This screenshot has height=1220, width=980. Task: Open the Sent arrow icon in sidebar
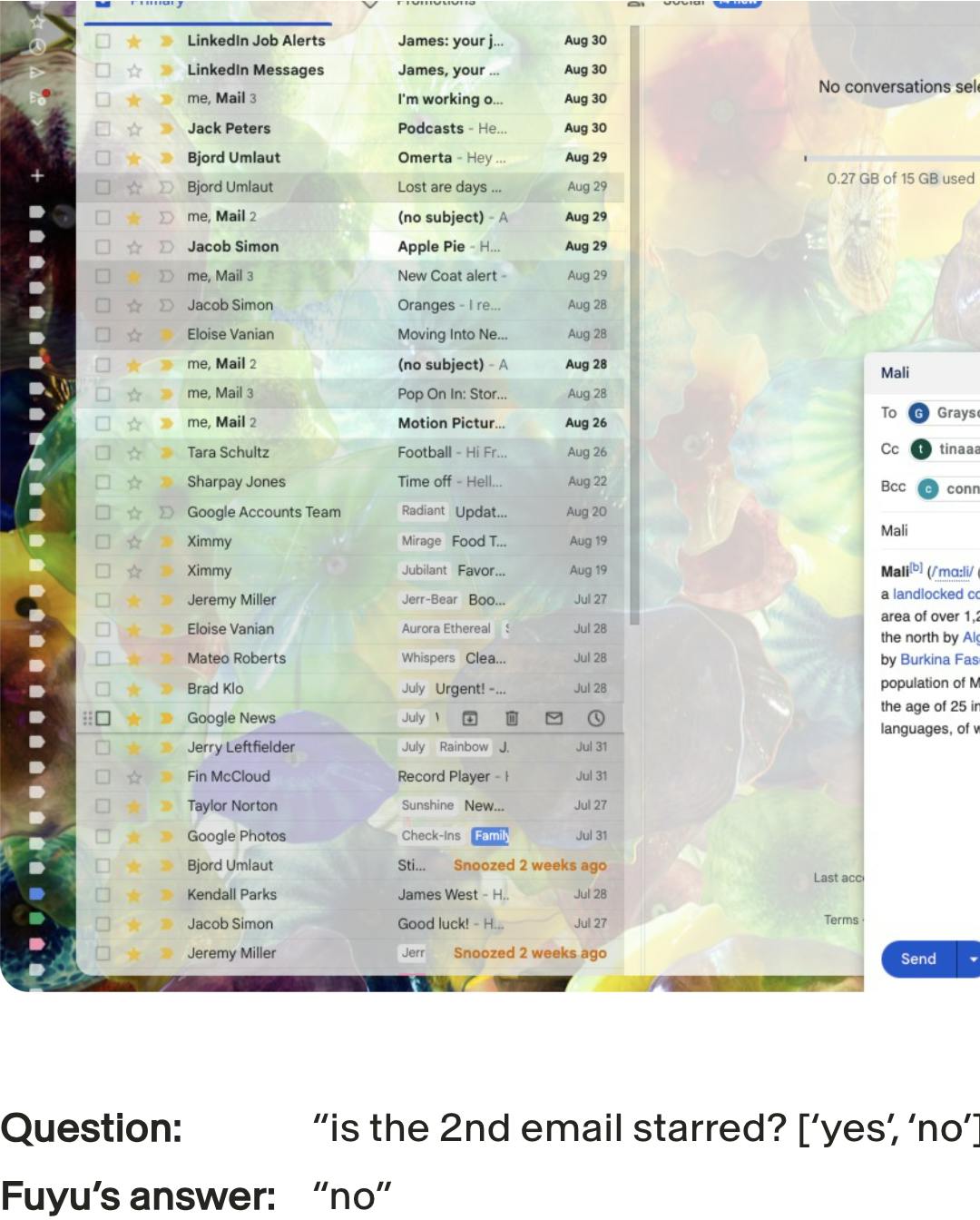[x=37, y=72]
